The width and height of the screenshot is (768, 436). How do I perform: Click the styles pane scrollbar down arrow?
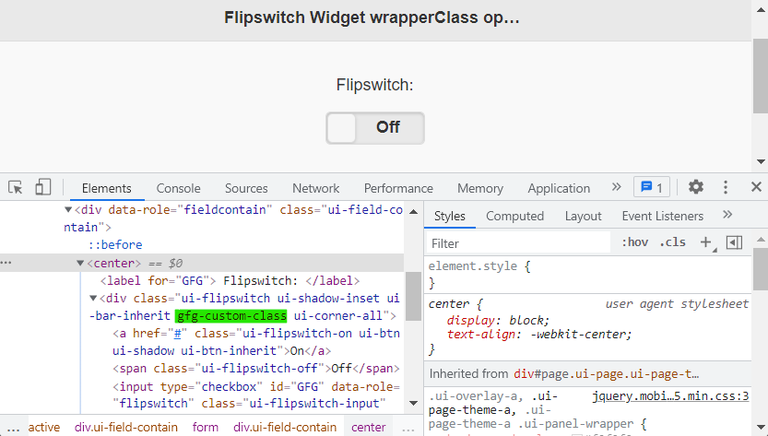pos(761,427)
